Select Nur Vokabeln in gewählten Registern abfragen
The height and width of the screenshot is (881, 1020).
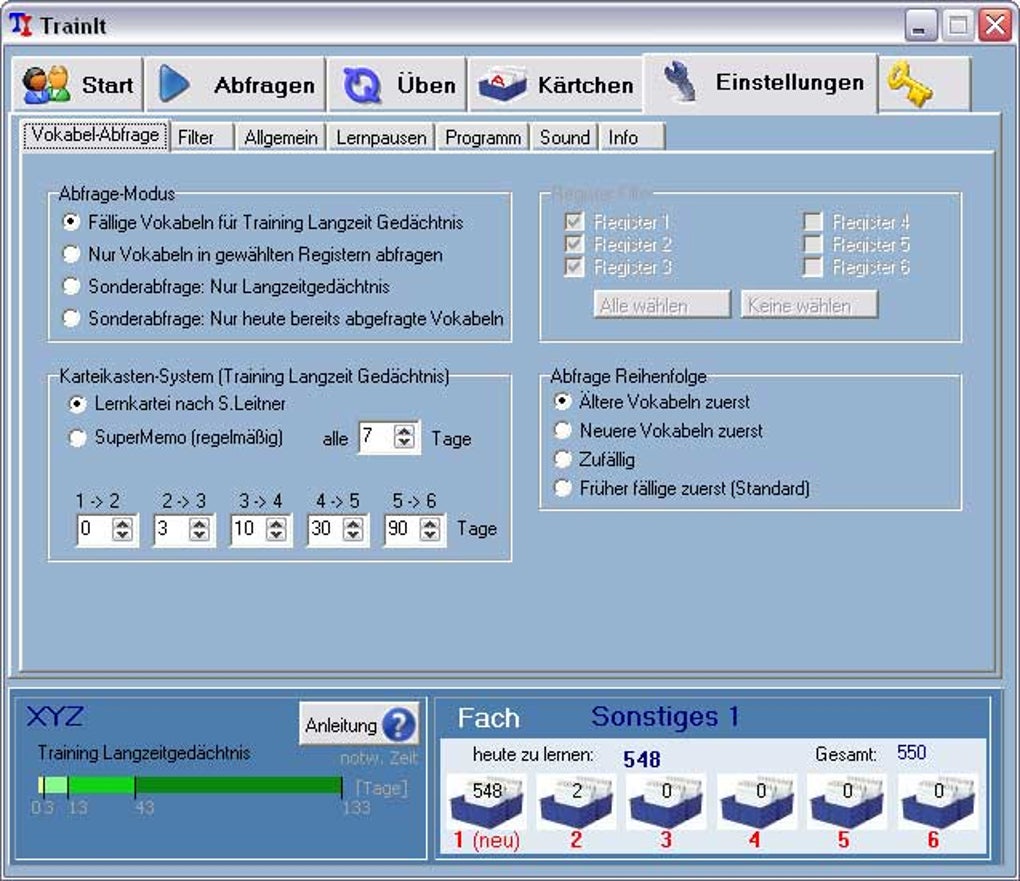[252, 254]
